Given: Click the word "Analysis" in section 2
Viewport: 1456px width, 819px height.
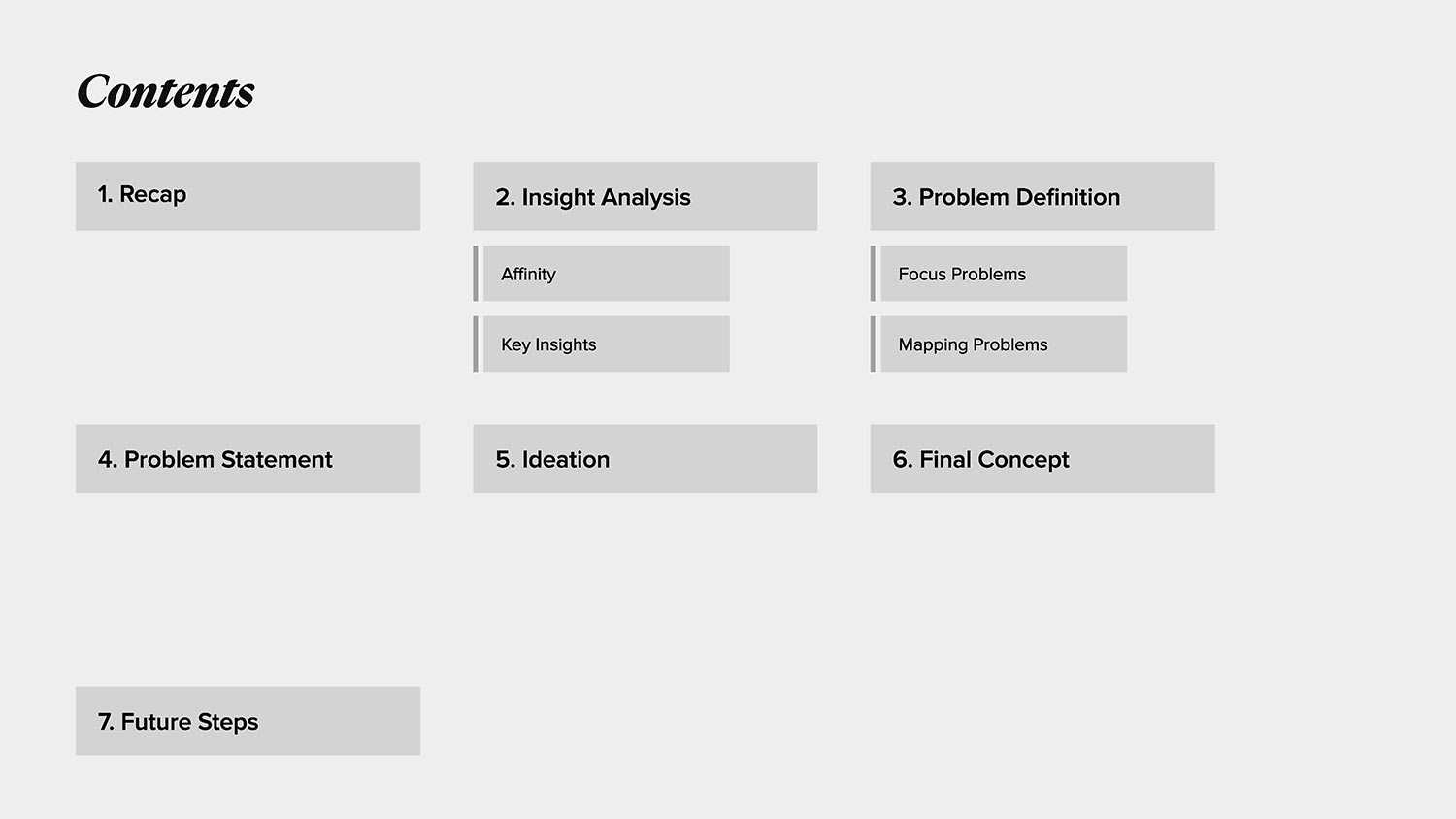Looking at the screenshot, I should click(x=645, y=198).
